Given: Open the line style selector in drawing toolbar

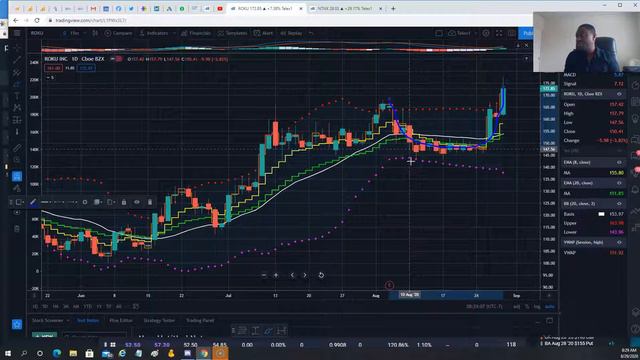Looking at the screenshot, I should [x=59, y=202].
